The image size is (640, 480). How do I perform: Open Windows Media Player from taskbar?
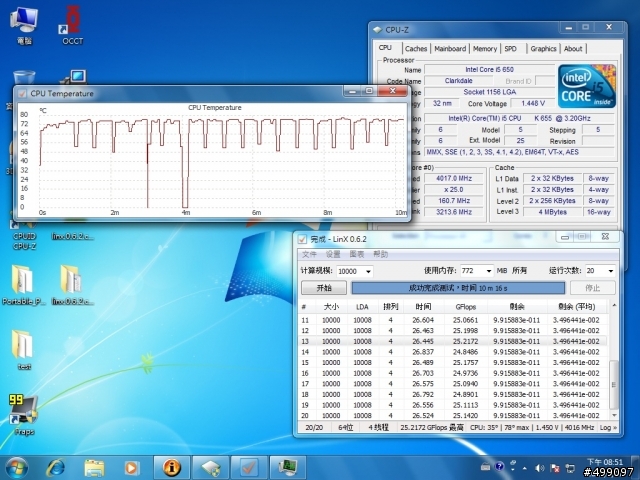[131, 468]
